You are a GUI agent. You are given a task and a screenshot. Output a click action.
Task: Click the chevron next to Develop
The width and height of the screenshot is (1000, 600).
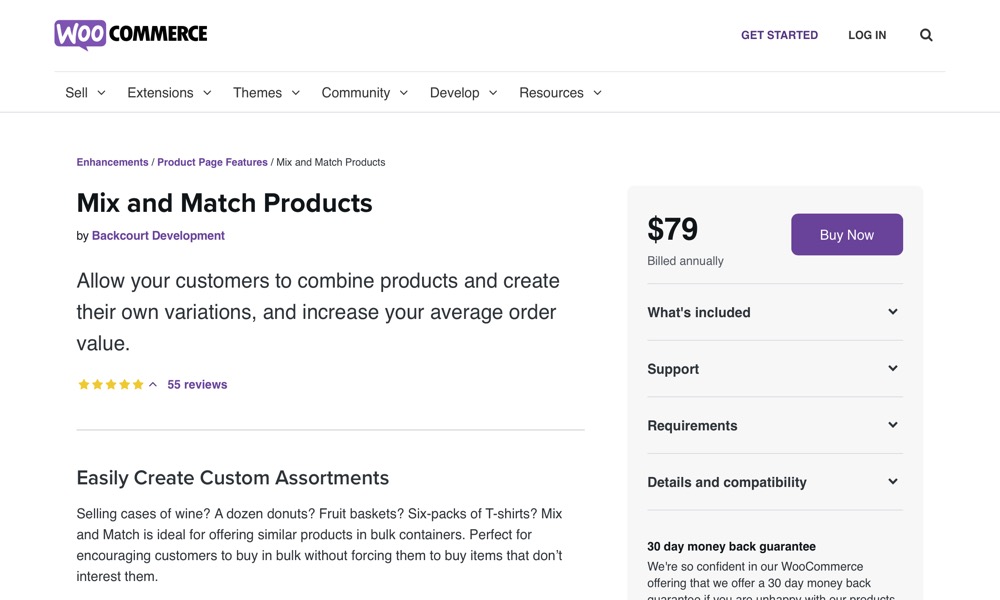pyautogui.click(x=493, y=93)
